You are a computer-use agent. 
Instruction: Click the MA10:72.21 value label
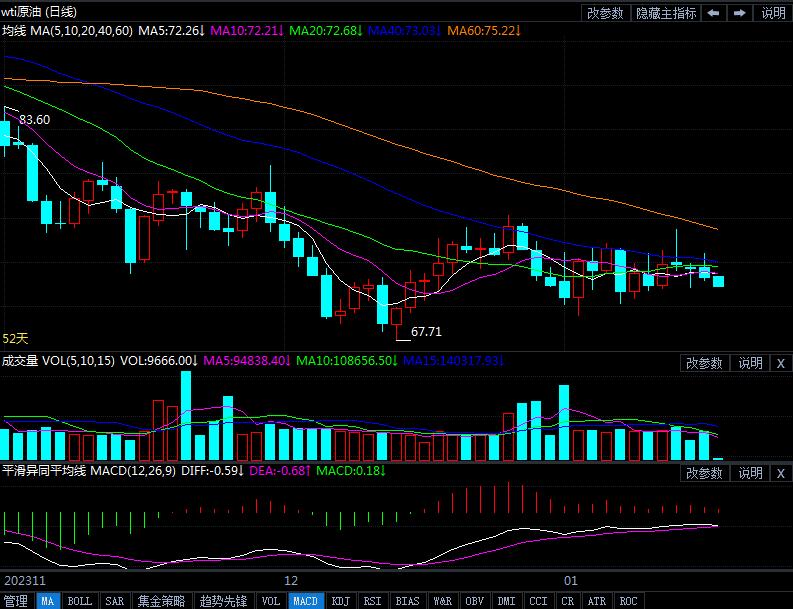(247, 31)
